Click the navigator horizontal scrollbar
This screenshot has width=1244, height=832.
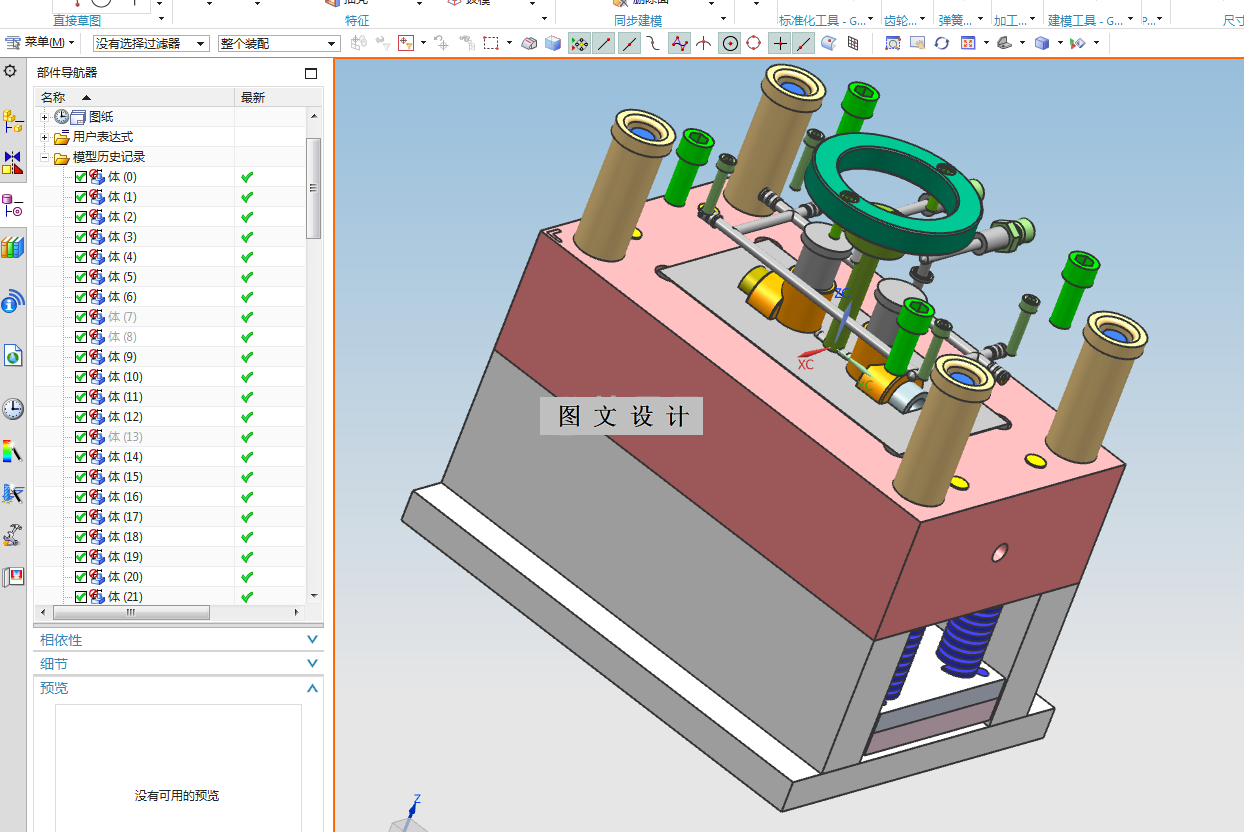coord(130,612)
